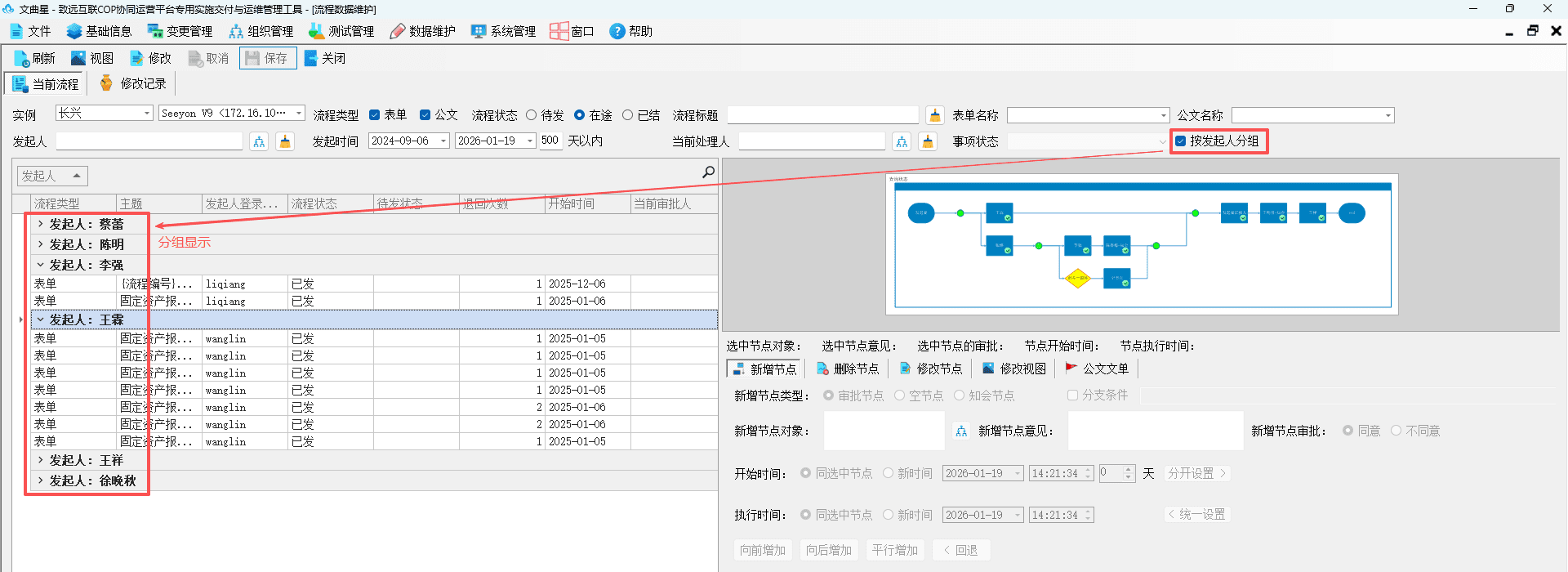The height and width of the screenshot is (572, 1568).
Task: Click the search magnifier icon above the grid
Action: (x=708, y=172)
